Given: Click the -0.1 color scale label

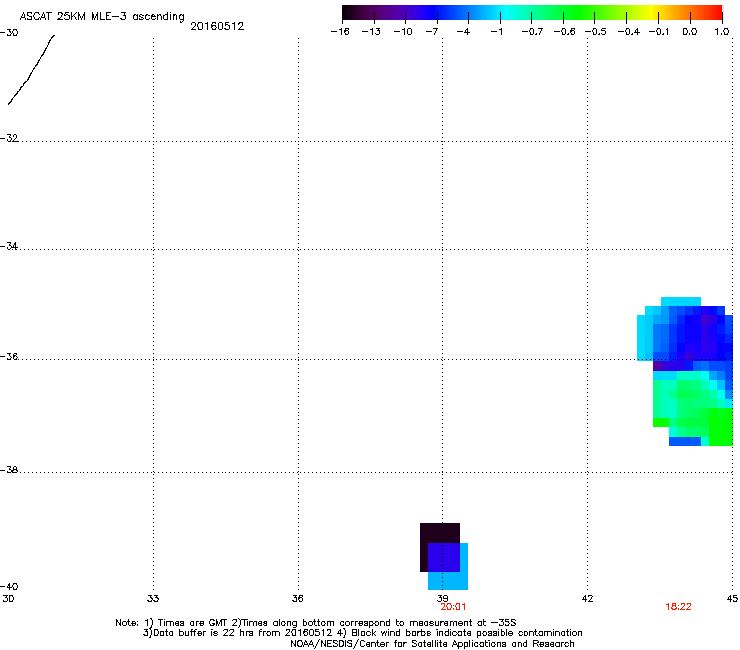Looking at the screenshot, I should [x=658, y=32].
